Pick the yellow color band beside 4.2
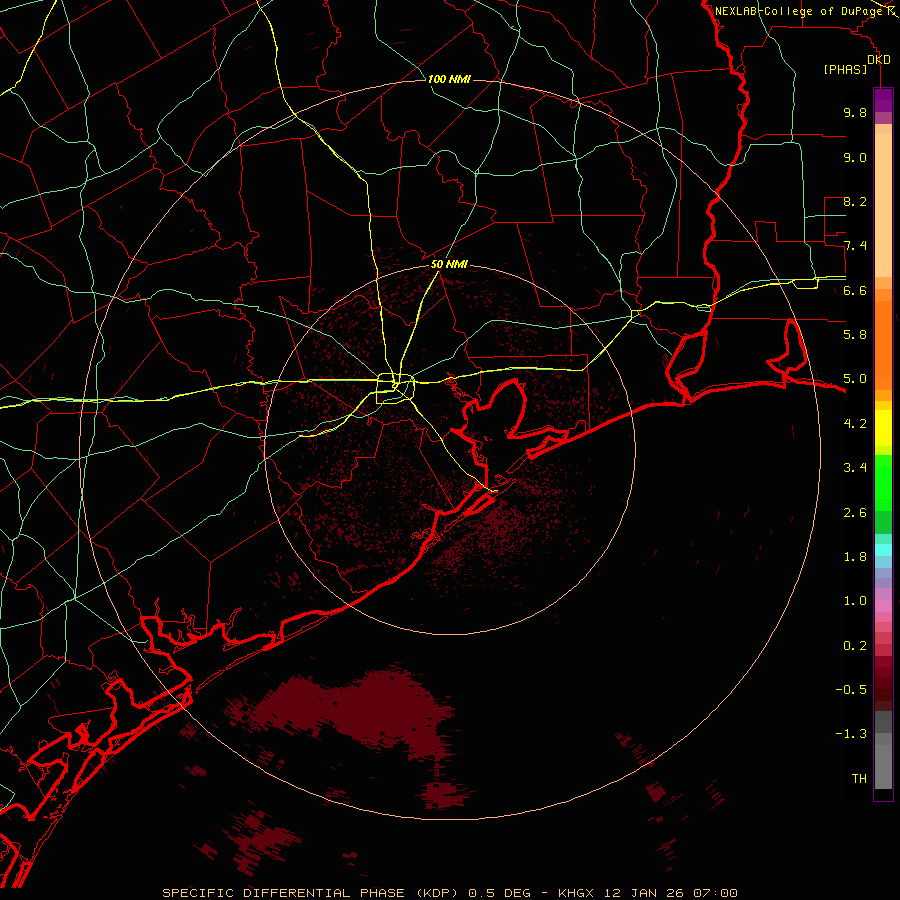Image resolution: width=900 pixels, height=900 pixels. tap(883, 428)
